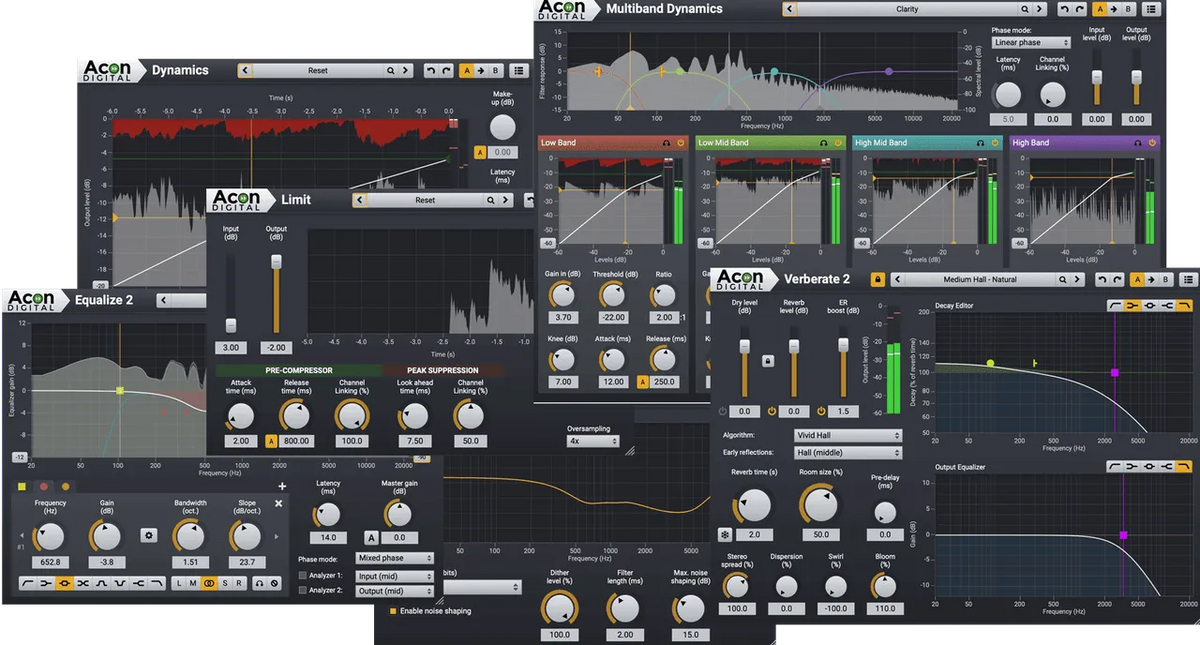Switch to the B preset slot in Dynamics
1200x645 pixels.
[495, 71]
